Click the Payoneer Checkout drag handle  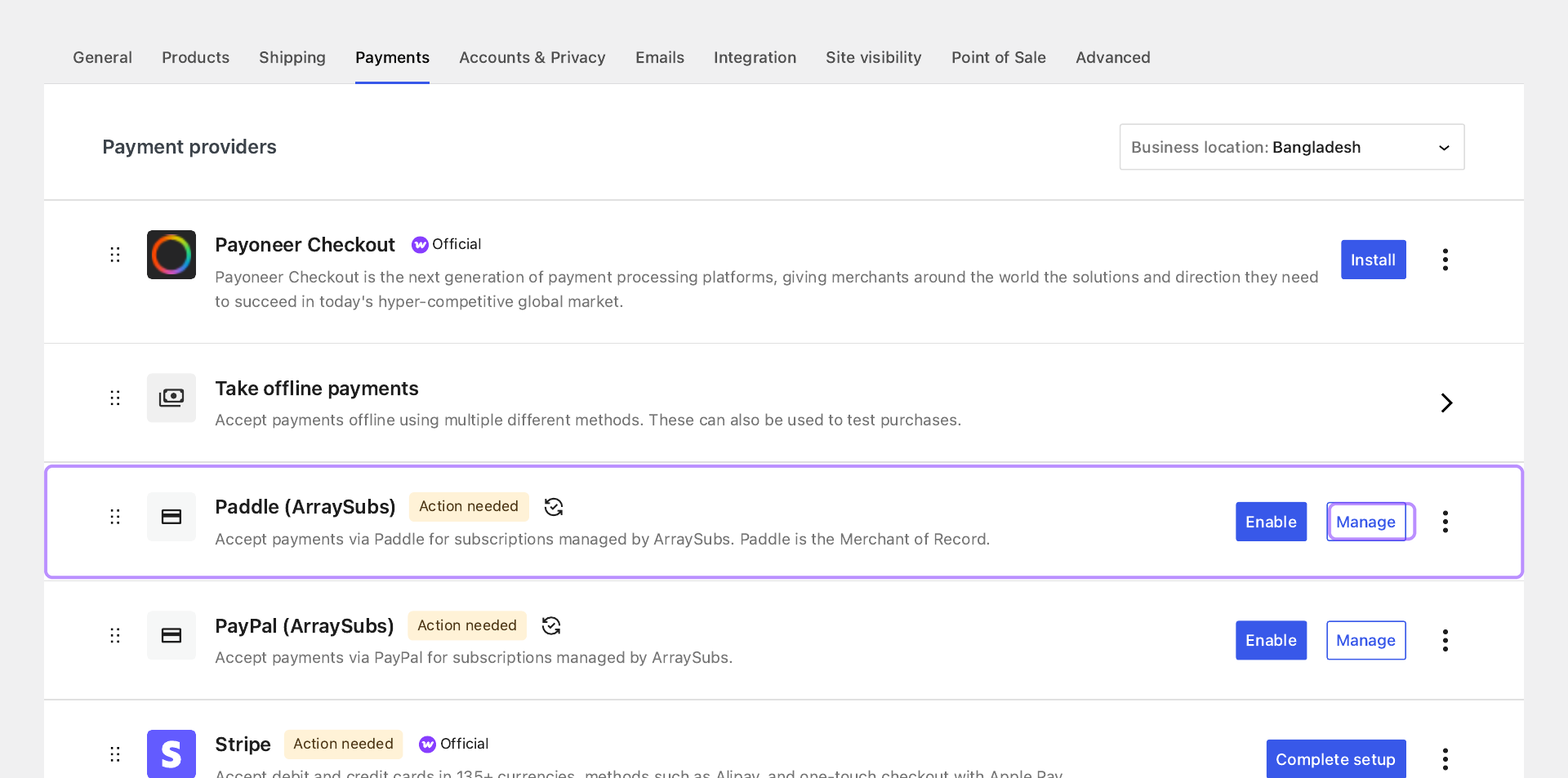pyautogui.click(x=115, y=255)
